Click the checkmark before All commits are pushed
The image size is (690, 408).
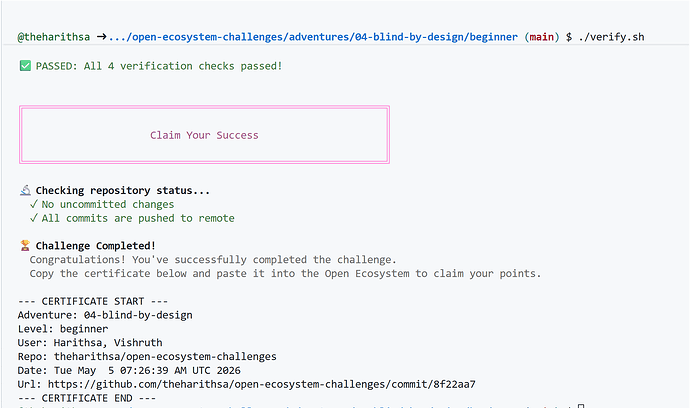tap(34, 218)
